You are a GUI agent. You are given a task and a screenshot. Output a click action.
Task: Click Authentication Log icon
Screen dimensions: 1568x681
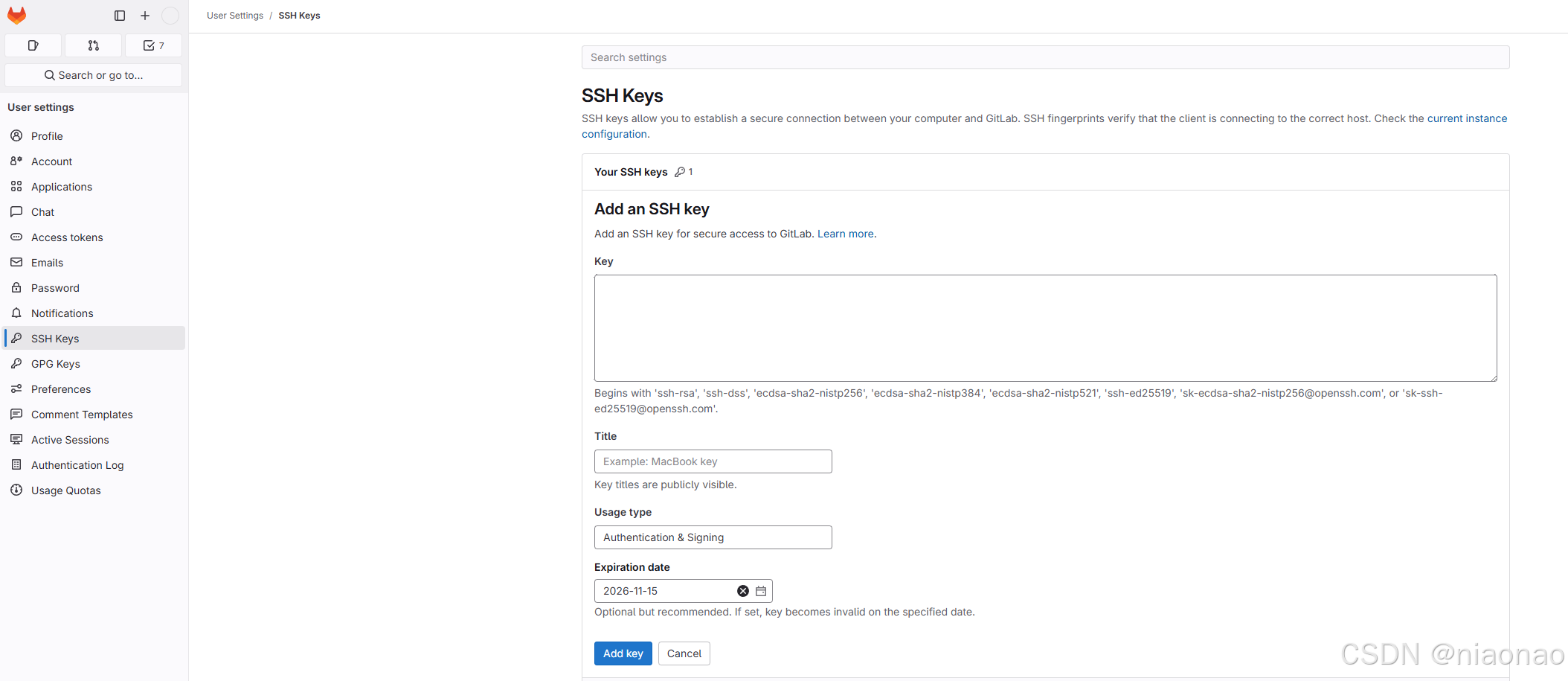click(16, 464)
